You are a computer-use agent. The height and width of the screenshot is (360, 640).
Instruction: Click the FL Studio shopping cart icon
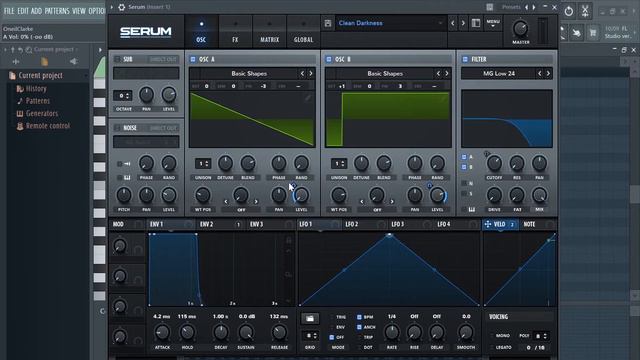pyautogui.click(x=593, y=32)
